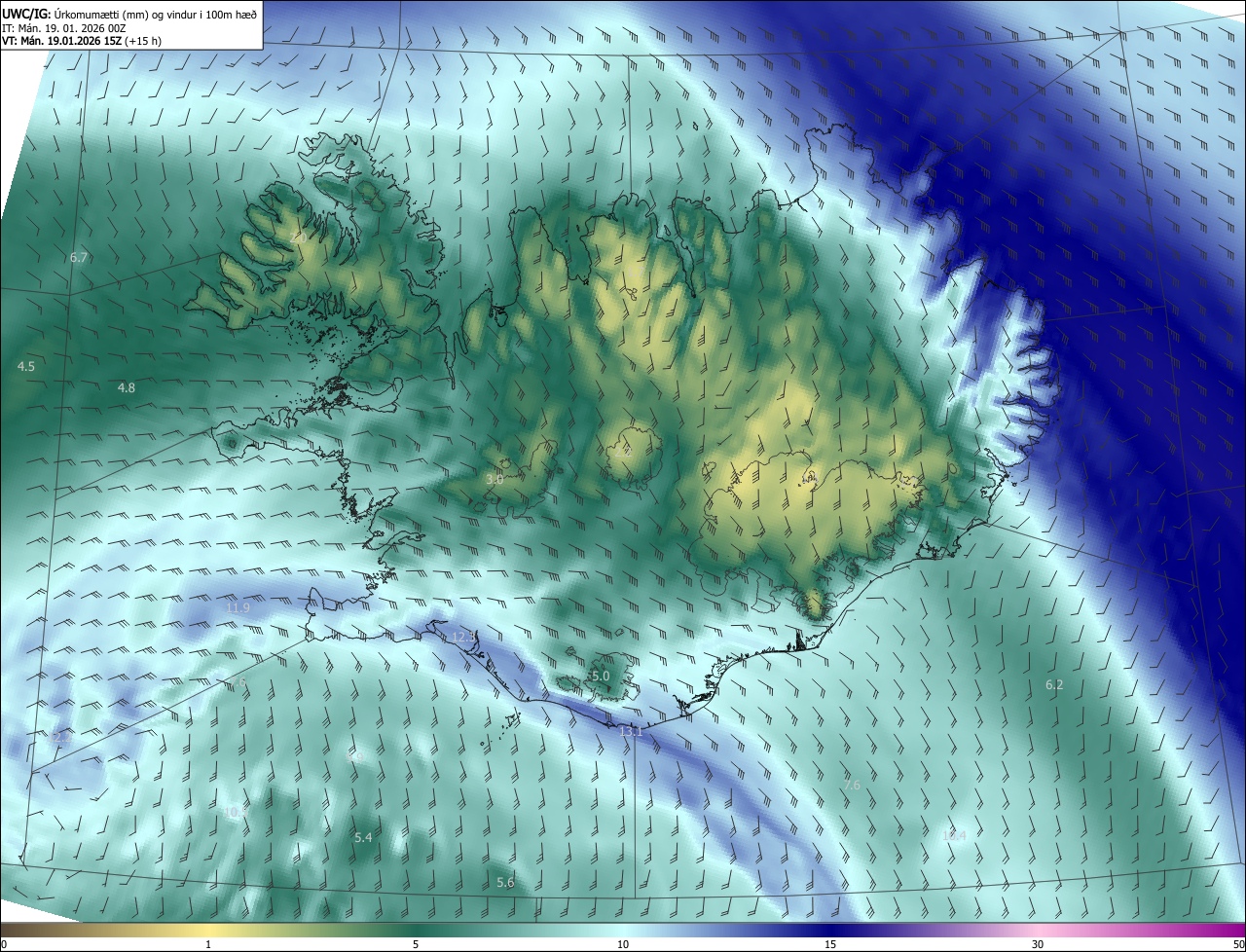
Task: Click the 5.4 value label on the map
Action: tap(363, 838)
